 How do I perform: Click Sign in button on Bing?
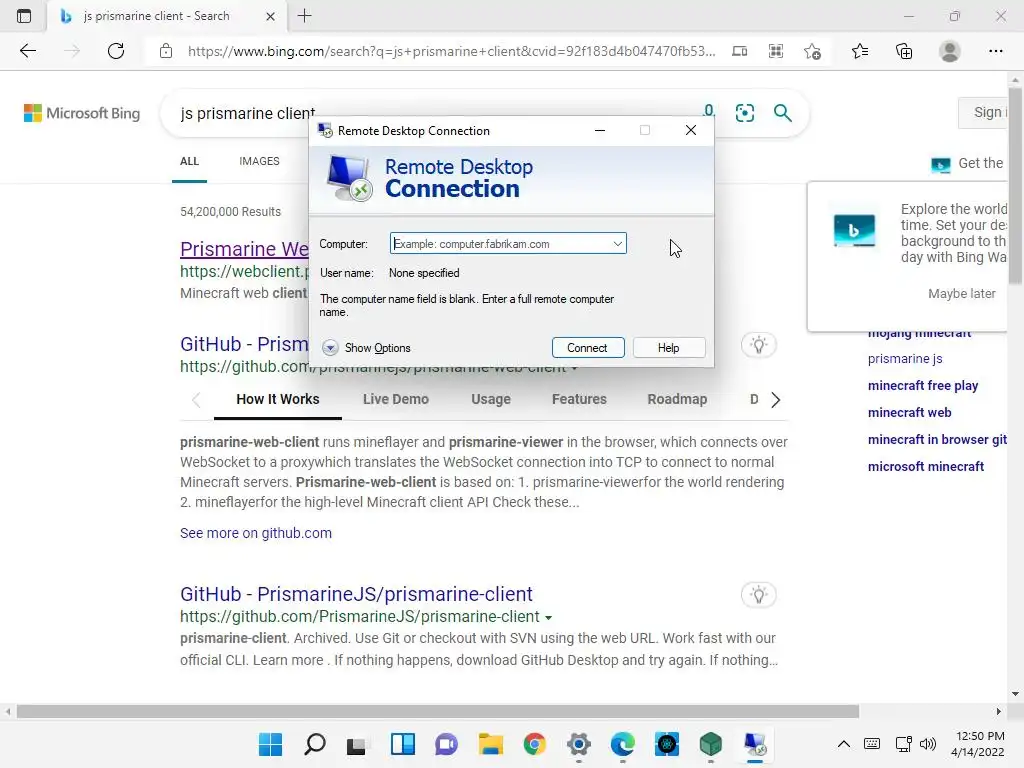point(984,112)
